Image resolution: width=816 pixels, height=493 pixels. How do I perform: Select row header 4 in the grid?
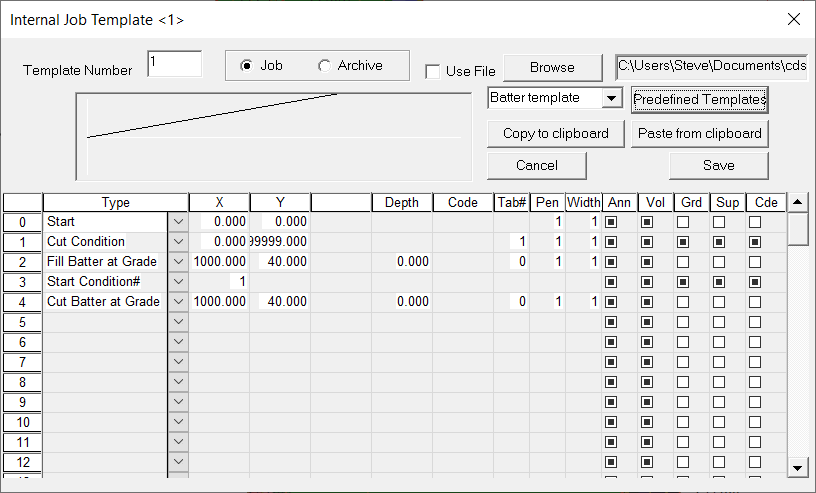click(22, 301)
